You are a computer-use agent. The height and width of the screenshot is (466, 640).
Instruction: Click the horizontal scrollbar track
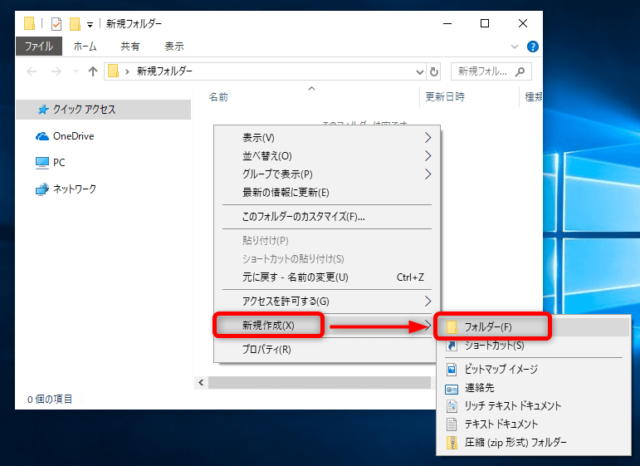[319, 382]
